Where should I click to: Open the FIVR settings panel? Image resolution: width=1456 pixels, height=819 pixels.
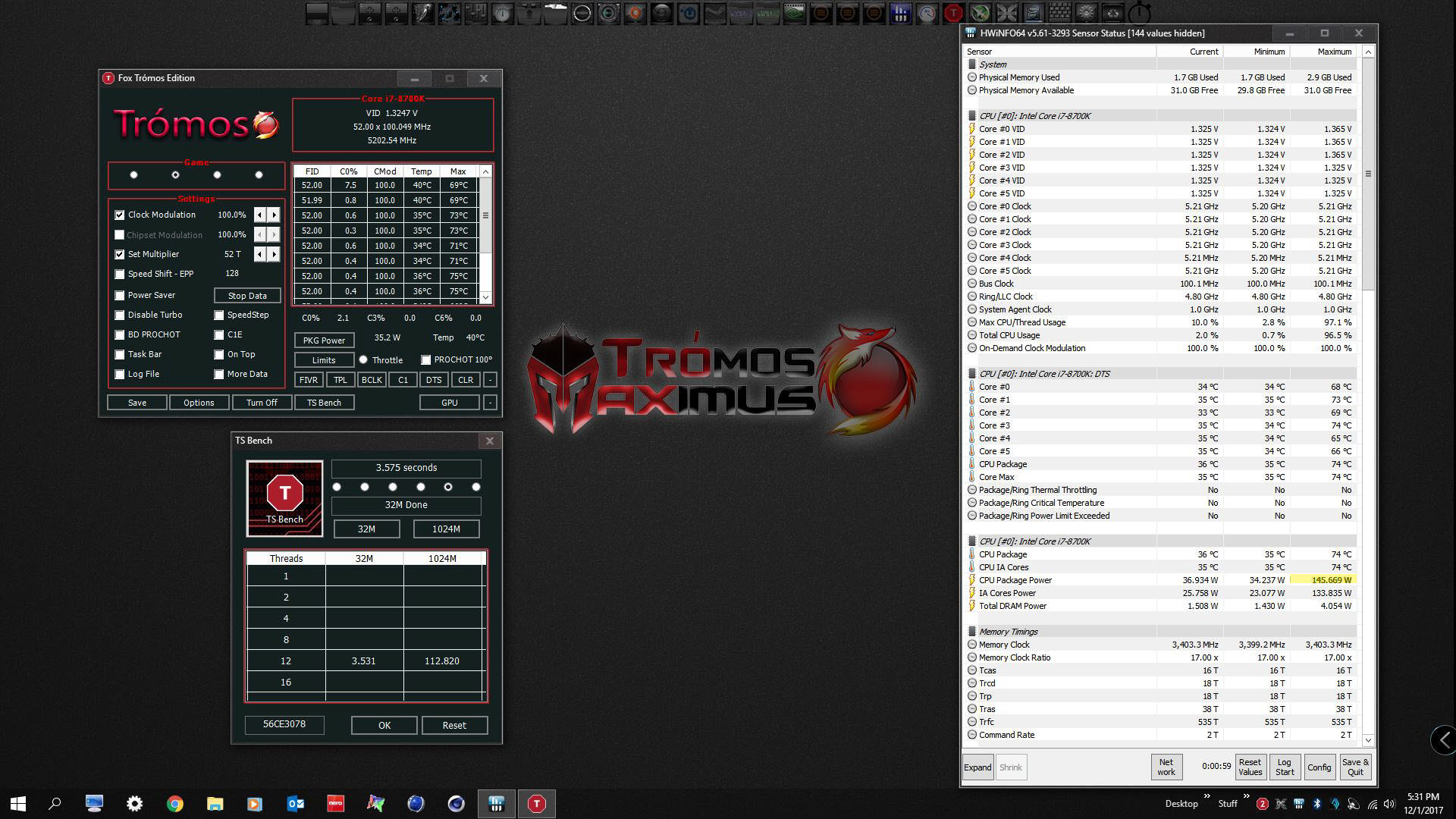(309, 381)
